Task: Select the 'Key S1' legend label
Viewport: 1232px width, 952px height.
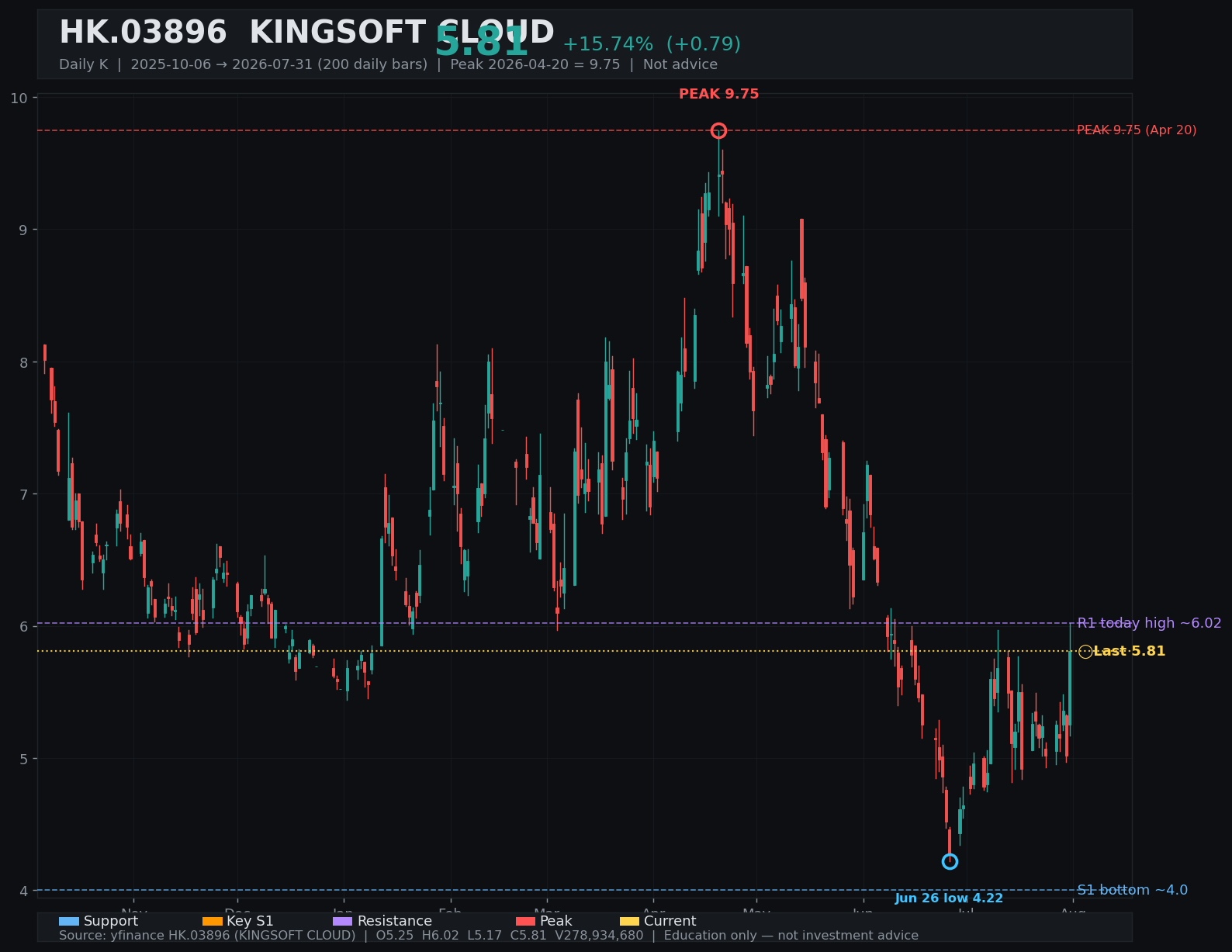Action: click(250, 921)
